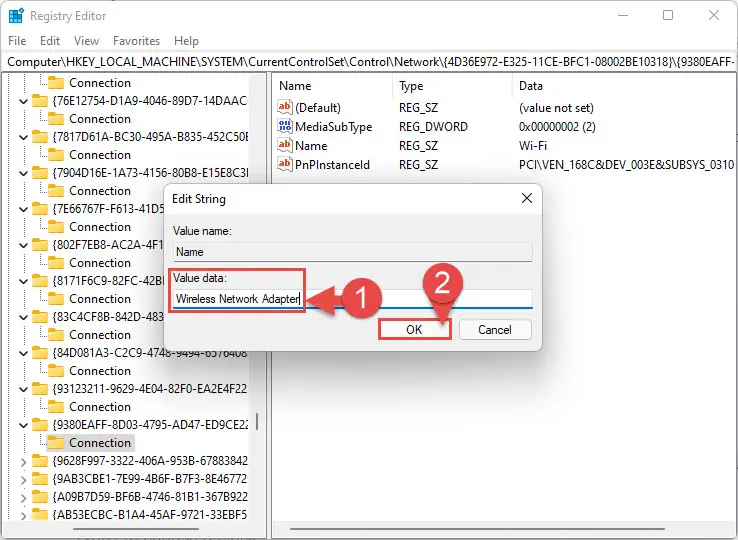Confirm Edit String with OK
The image size is (738, 540).
(x=415, y=330)
